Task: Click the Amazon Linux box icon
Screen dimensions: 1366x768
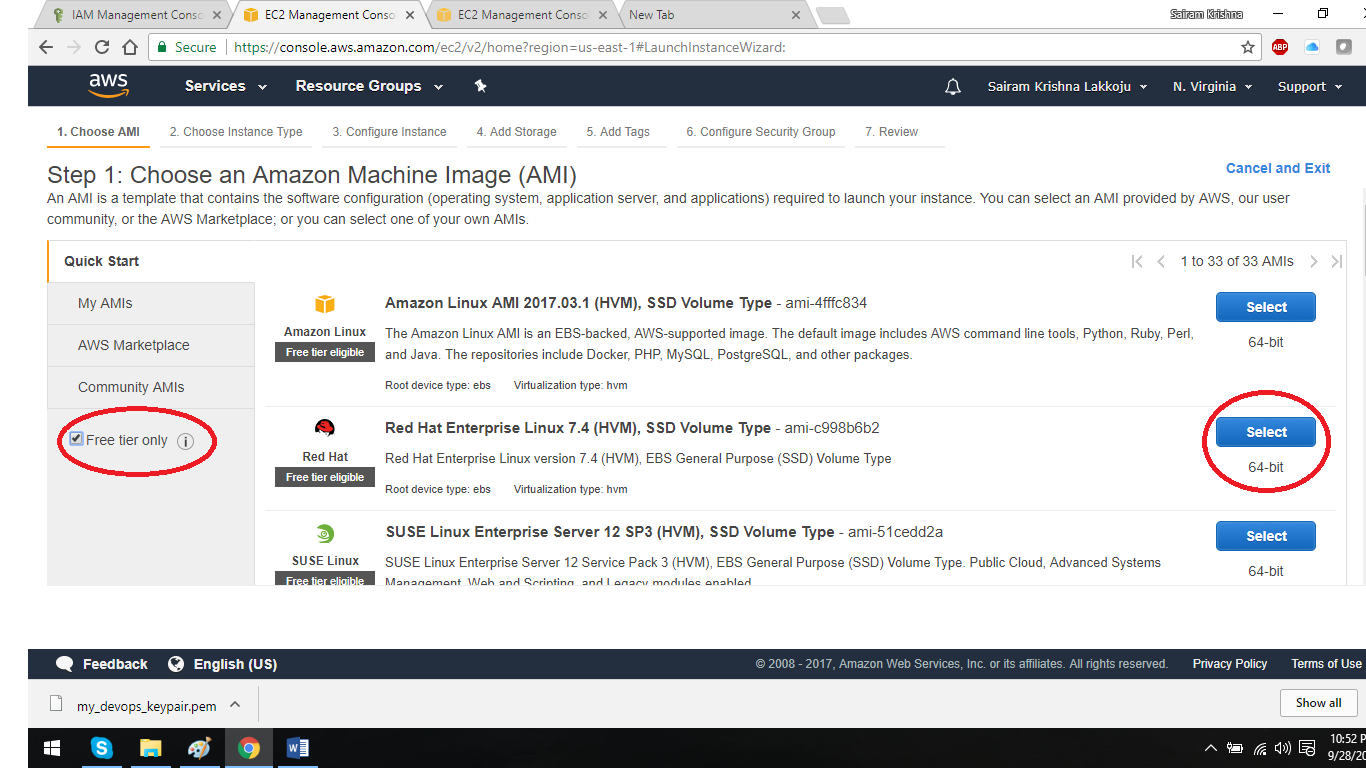Action: (x=325, y=304)
